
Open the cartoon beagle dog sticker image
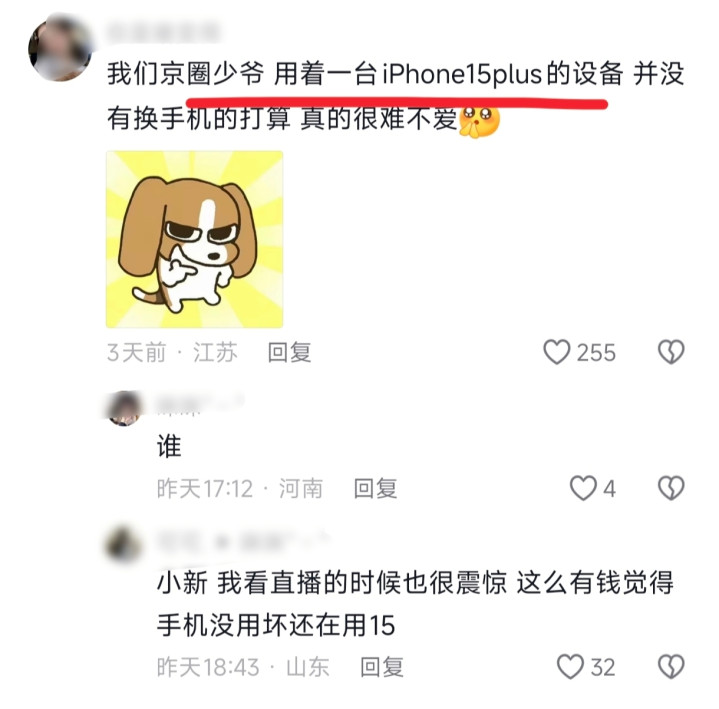coord(194,239)
